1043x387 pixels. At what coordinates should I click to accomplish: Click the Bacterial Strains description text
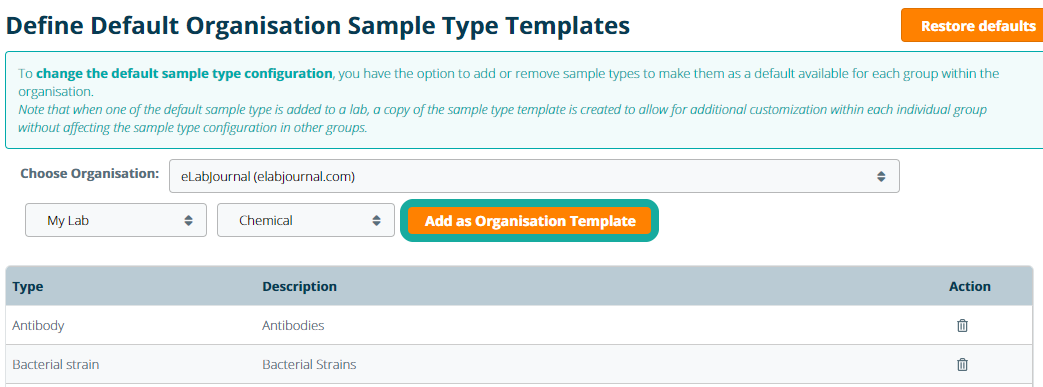[309, 364]
